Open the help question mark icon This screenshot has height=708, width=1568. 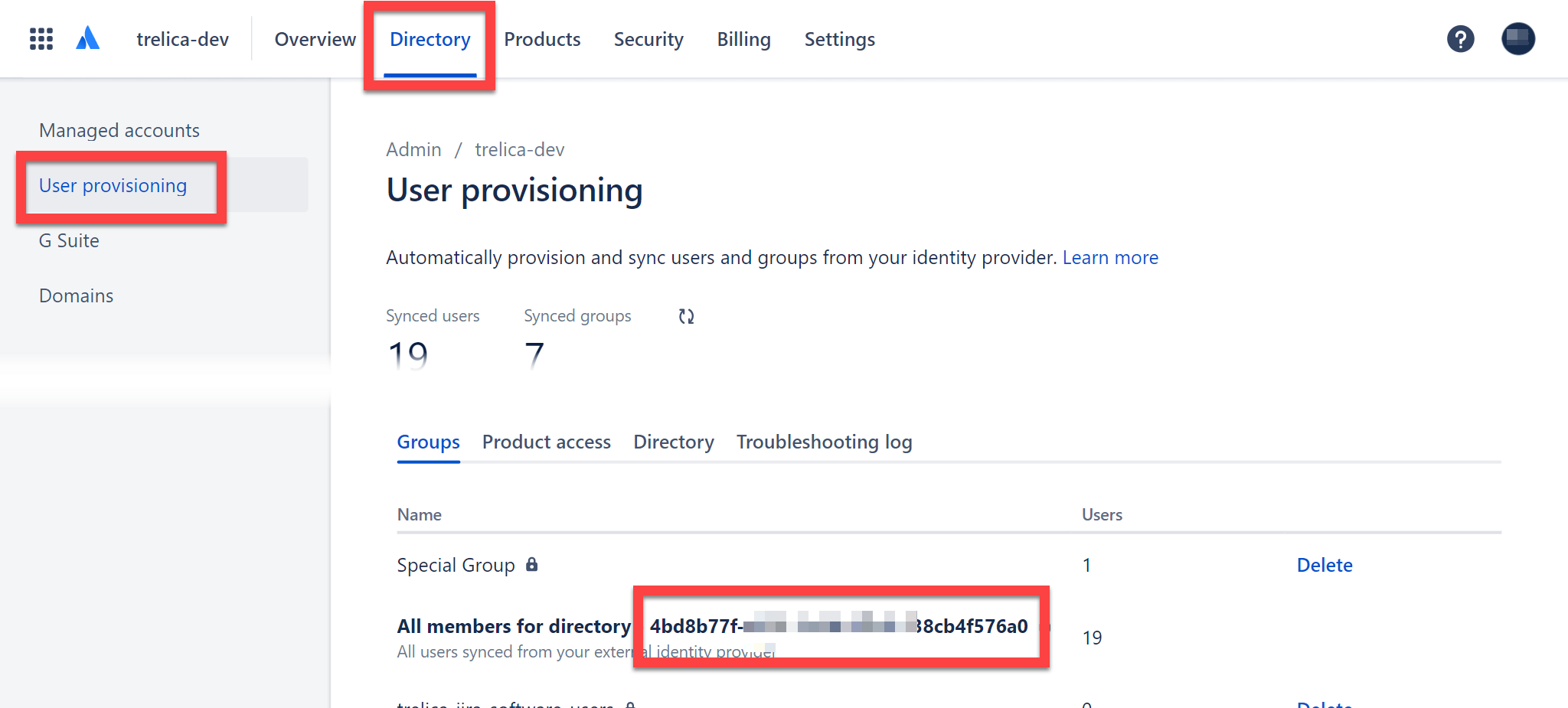tap(1460, 39)
